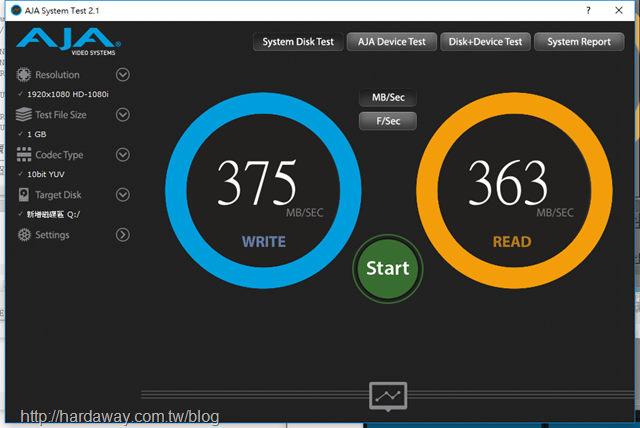This screenshot has height=428, width=640.
Task: Open help with the question mark
Action: (x=588, y=11)
